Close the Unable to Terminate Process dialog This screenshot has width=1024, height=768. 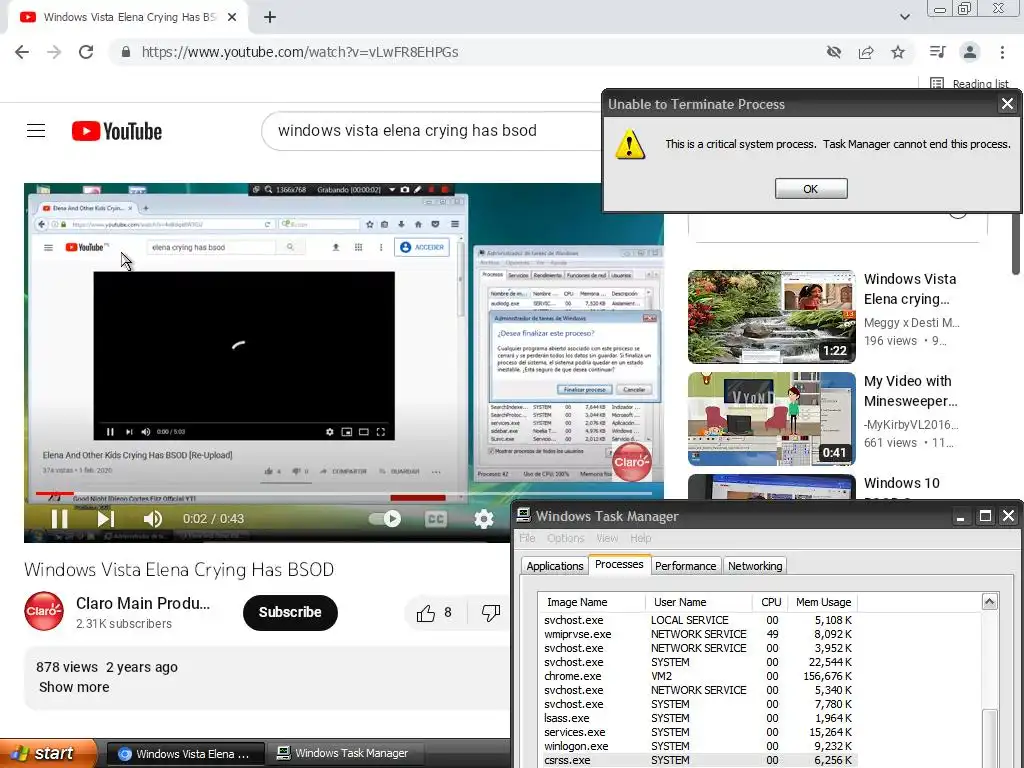pos(1007,104)
